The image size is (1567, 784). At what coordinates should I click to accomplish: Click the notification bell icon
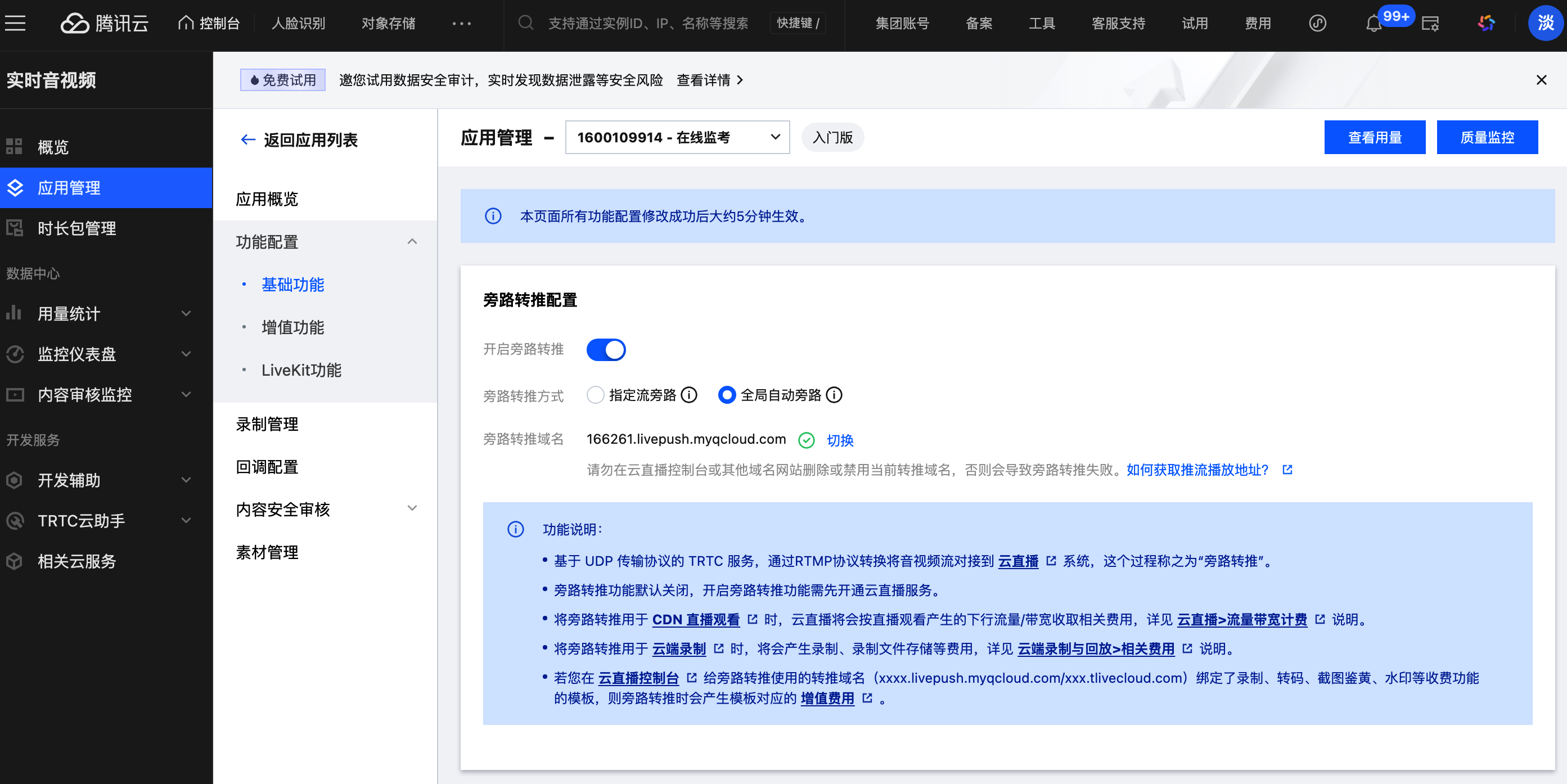point(1373,24)
